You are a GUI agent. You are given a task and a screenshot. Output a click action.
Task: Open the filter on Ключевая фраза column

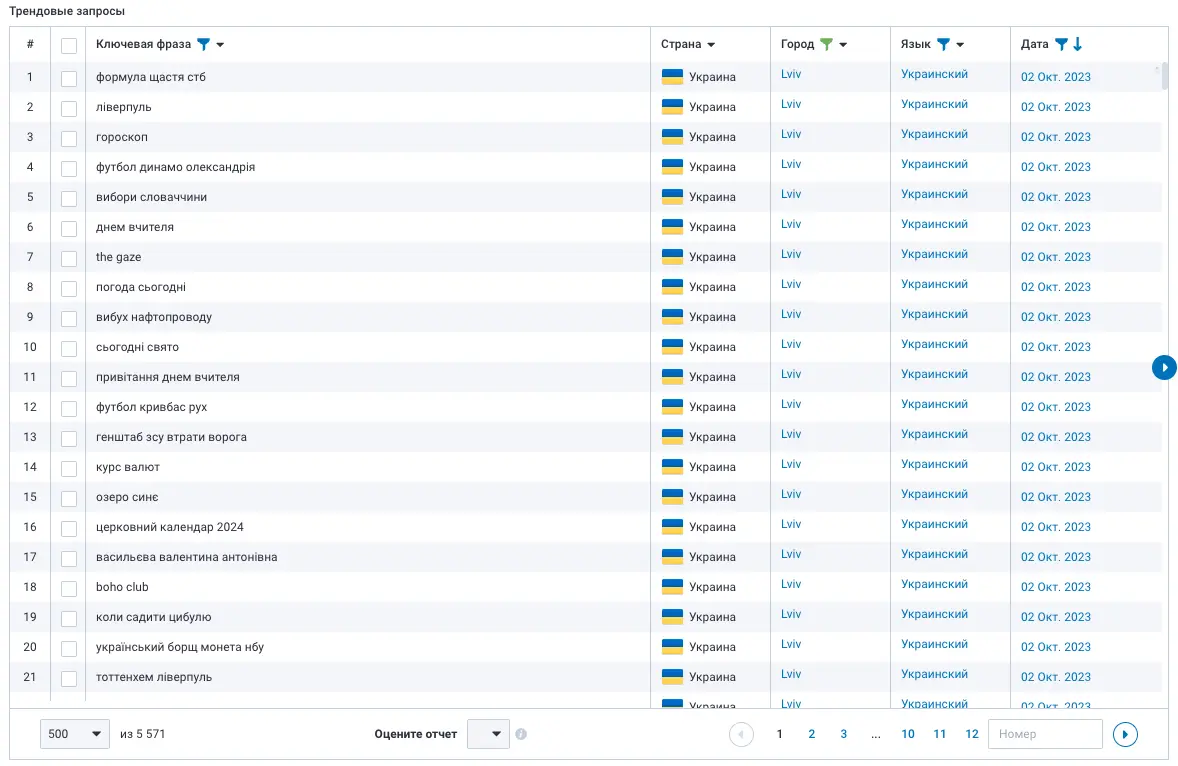coord(205,44)
